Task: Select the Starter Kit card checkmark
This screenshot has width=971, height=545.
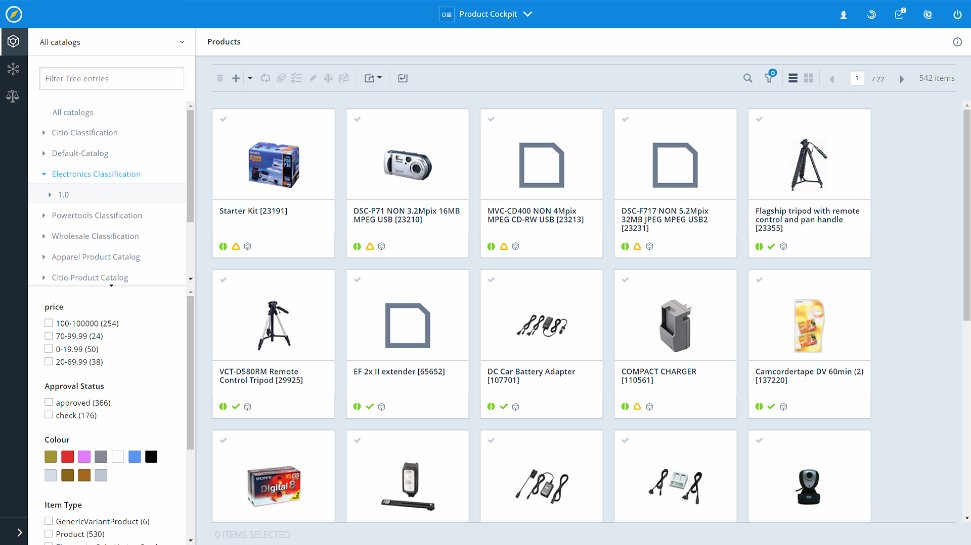Action: point(223,119)
